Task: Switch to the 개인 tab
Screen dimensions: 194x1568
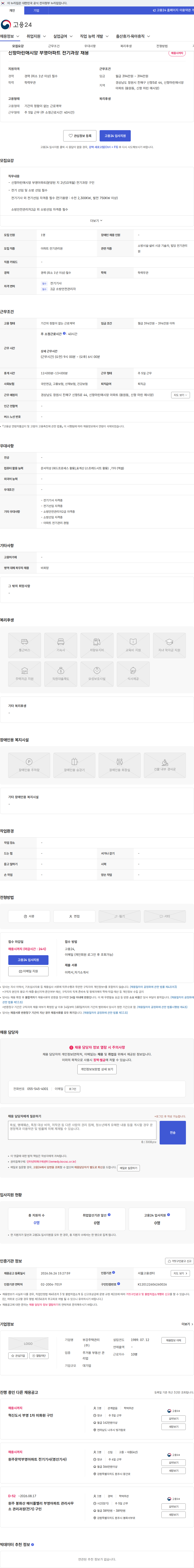Action: [12, 10]
